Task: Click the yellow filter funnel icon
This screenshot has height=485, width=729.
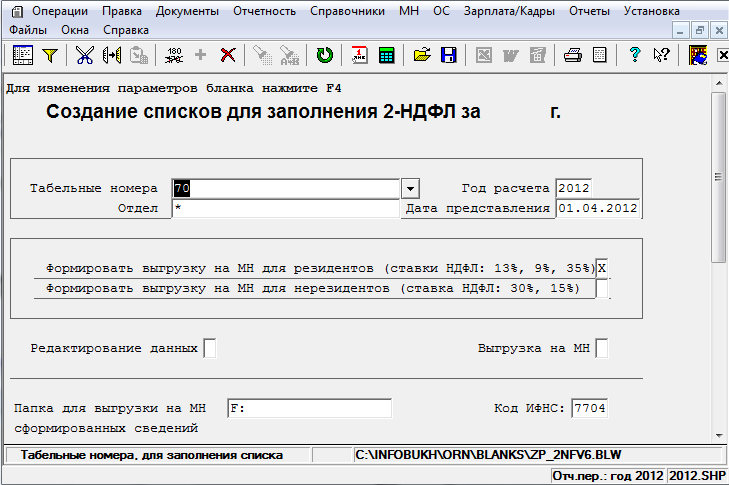Action: [x=49, y=56]
